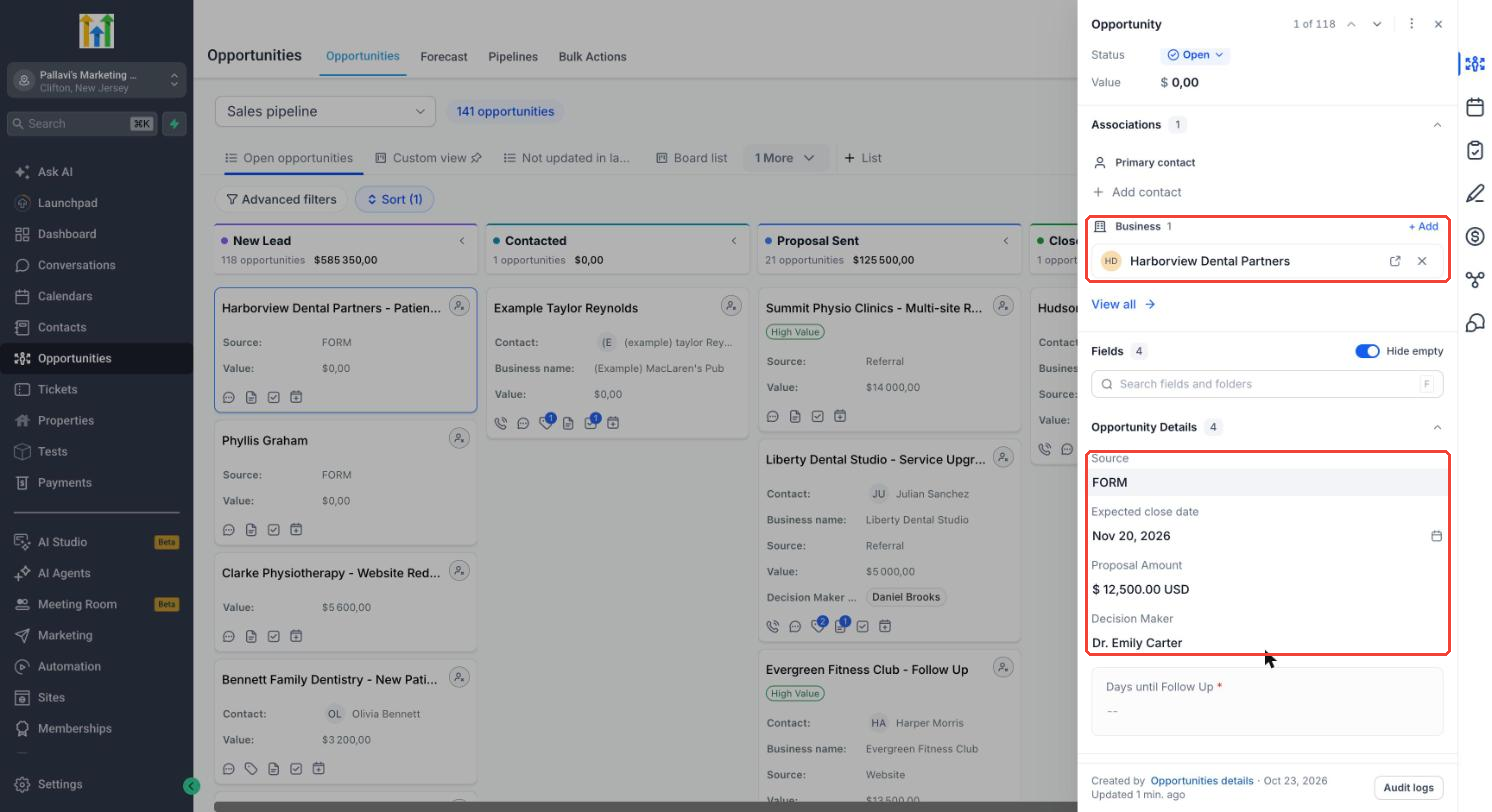Image resolution: width=1492 pixels, height=812 pixels.
Task: Toggle the Hide empty switch
Action: pyautogui.click(x=1367, y=351)
